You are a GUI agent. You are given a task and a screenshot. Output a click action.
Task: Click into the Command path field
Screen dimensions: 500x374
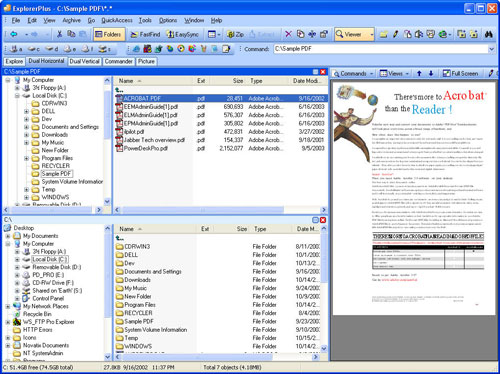380,49
